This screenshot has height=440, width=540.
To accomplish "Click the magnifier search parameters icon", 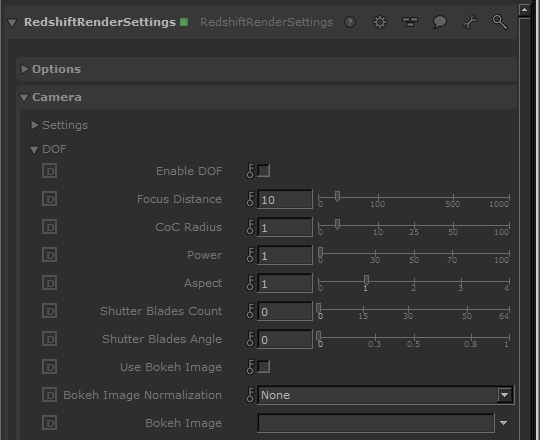I will pyautogui.click(x=499, y=22).
